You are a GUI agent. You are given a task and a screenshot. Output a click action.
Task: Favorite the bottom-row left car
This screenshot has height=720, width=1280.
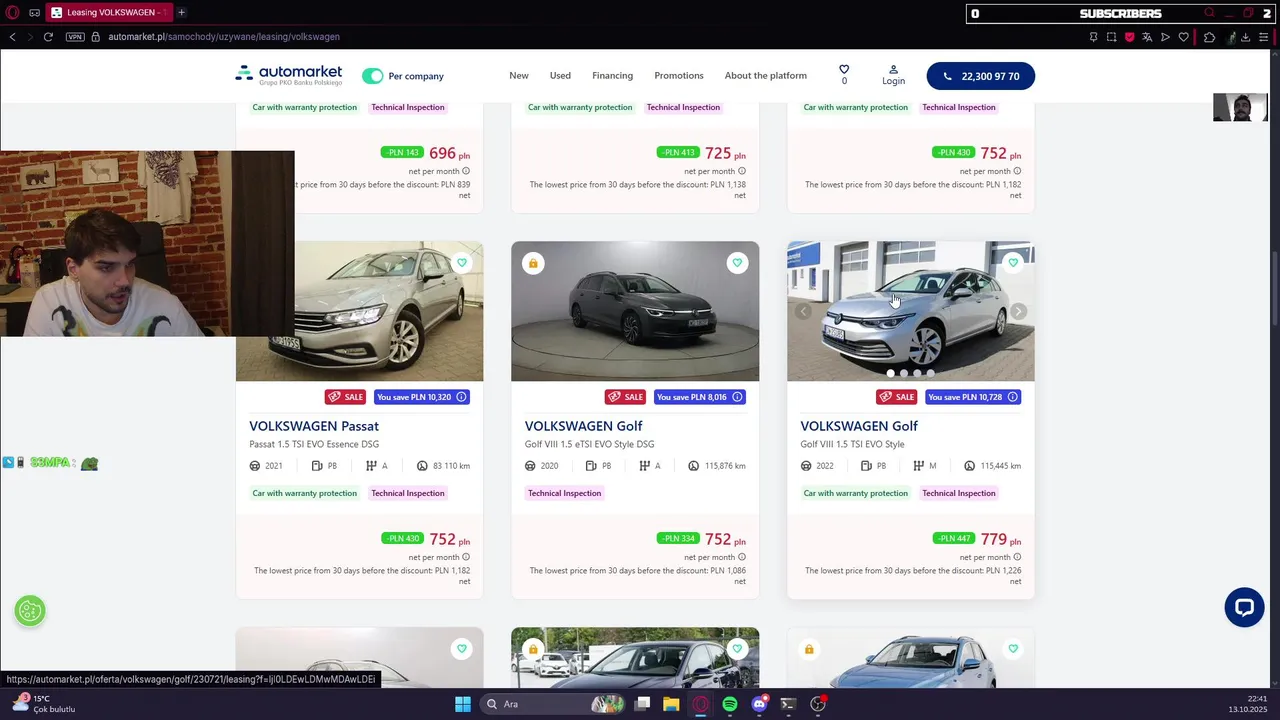[461, 649]
